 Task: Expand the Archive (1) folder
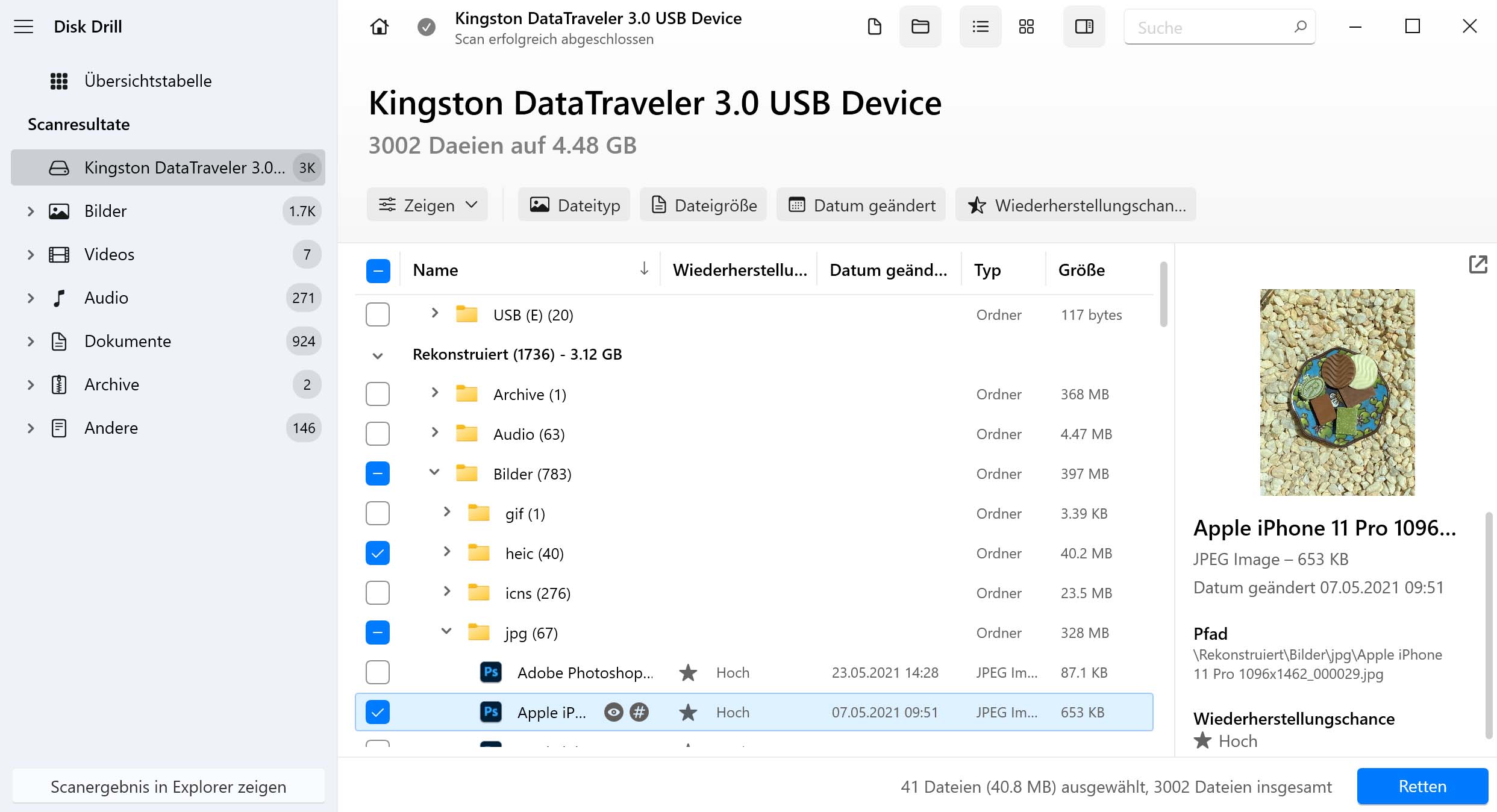click(x=434, y=393)
